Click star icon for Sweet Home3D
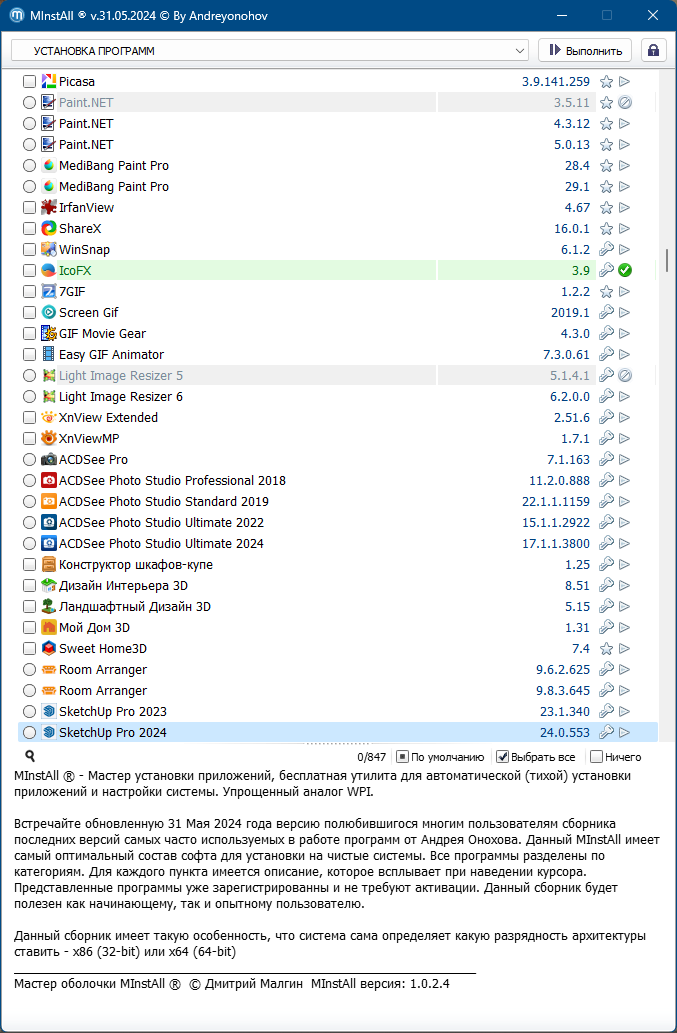 click(607, 648)
